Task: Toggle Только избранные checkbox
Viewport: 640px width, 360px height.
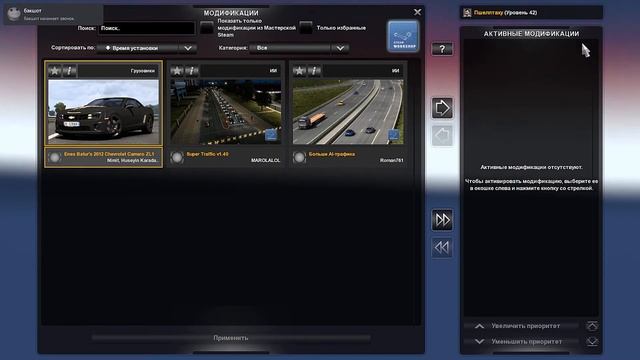Action: (306, 28)
